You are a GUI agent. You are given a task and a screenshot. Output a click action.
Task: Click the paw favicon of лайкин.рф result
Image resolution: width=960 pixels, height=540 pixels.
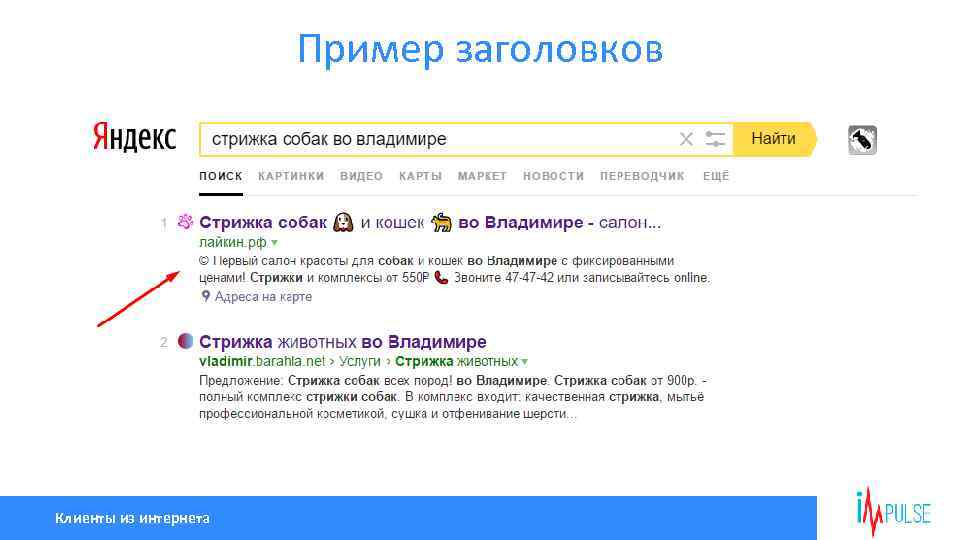(185, 222)
